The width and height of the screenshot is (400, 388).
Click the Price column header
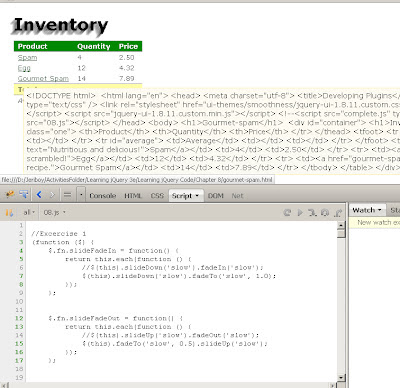(128, 46)
